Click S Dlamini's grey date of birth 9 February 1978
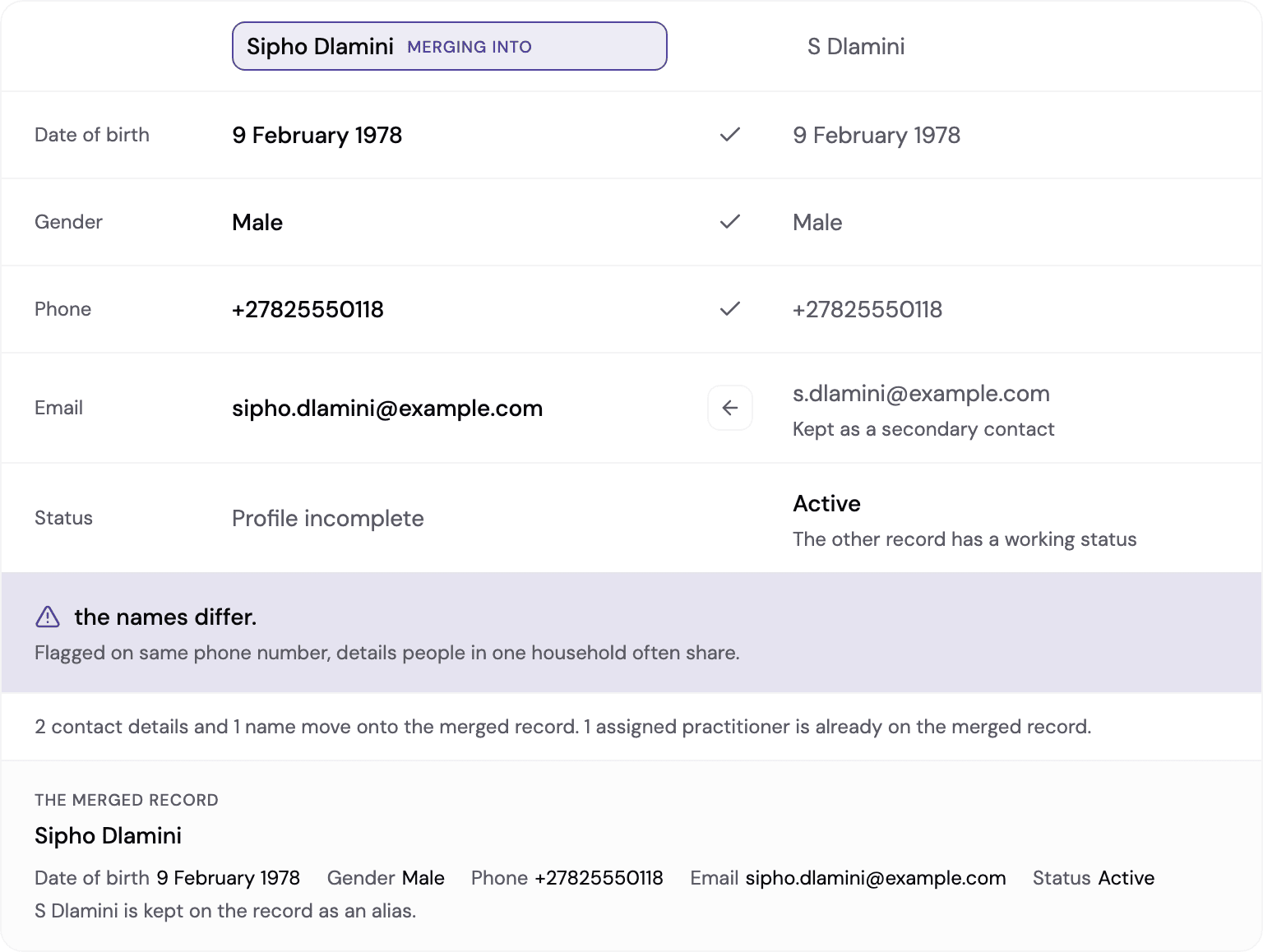1263x952 pixels. (877, 135)
